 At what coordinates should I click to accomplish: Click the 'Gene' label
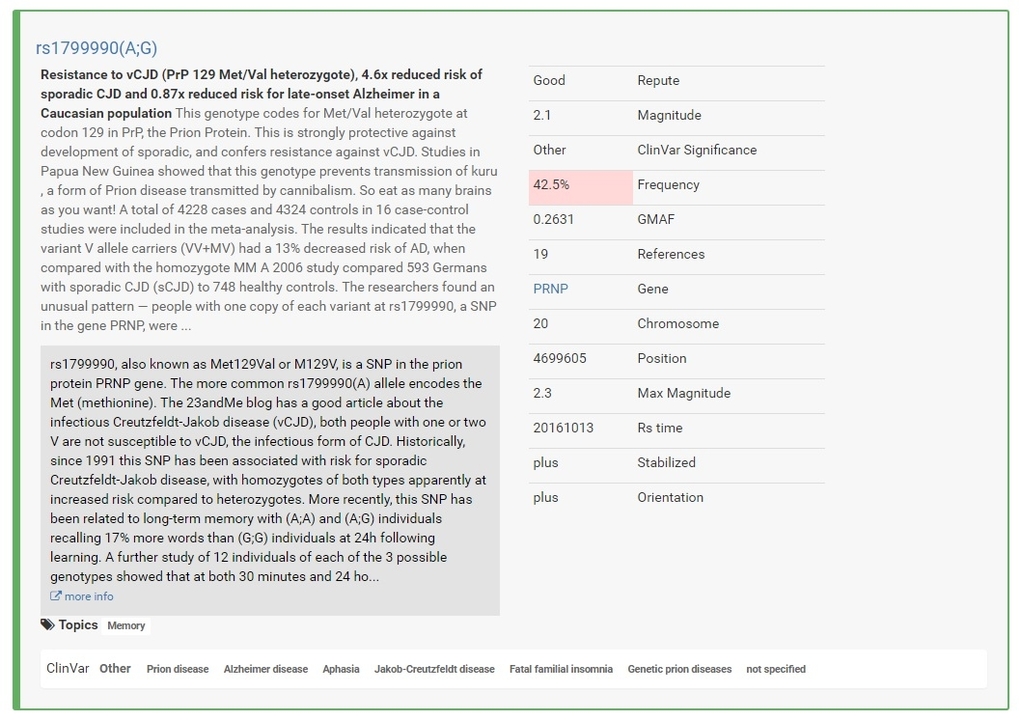tap(652, 289)
